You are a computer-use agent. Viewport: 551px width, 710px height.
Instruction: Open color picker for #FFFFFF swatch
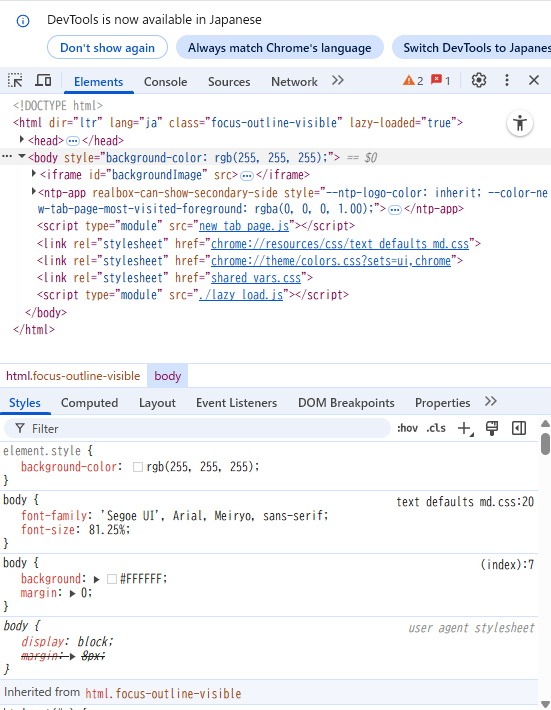(x=112, y=579)
